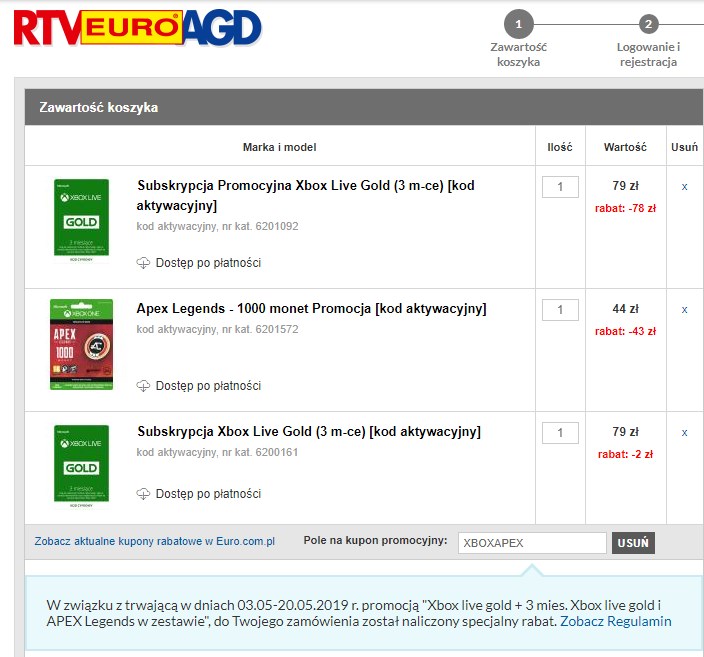Click the step 2 Logowanie i rejestracja circle

pos(648,24)
